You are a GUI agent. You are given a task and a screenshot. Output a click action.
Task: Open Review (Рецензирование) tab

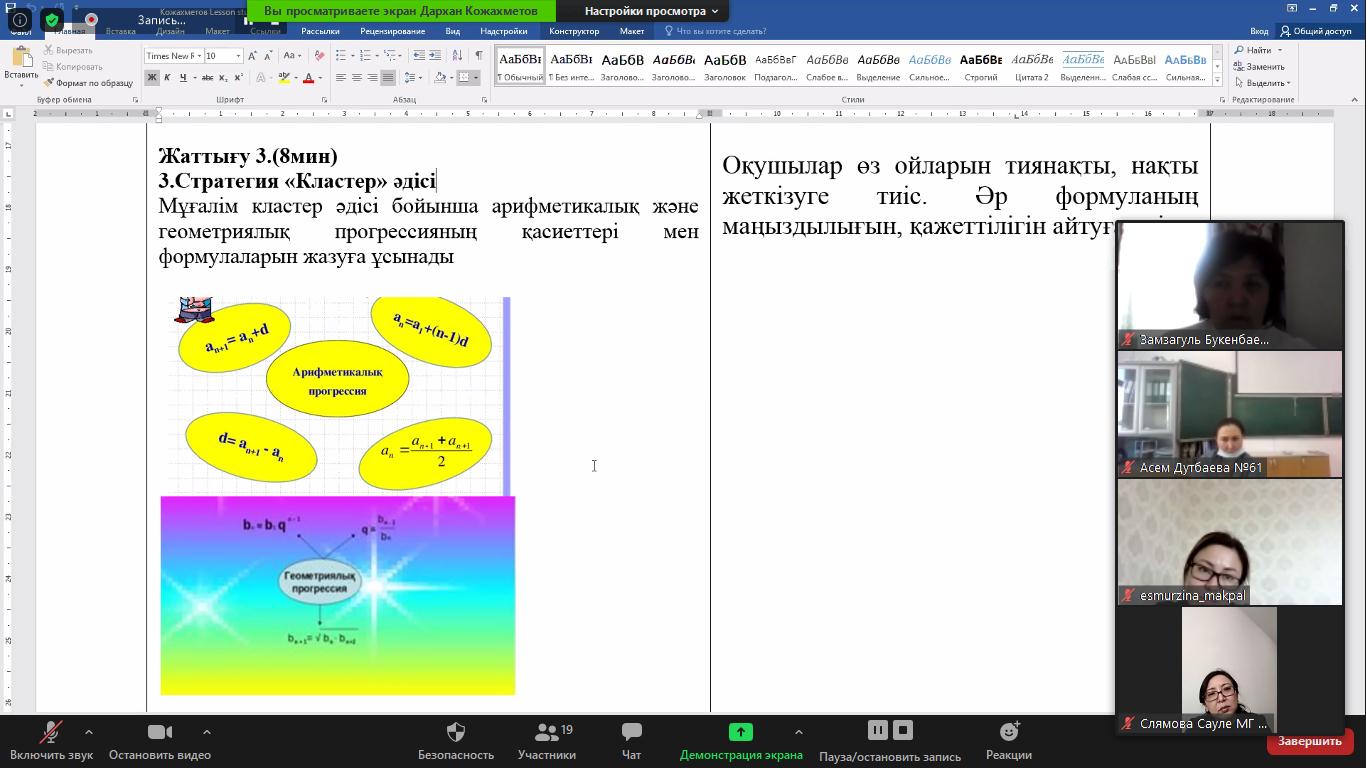tap(392, 31)
